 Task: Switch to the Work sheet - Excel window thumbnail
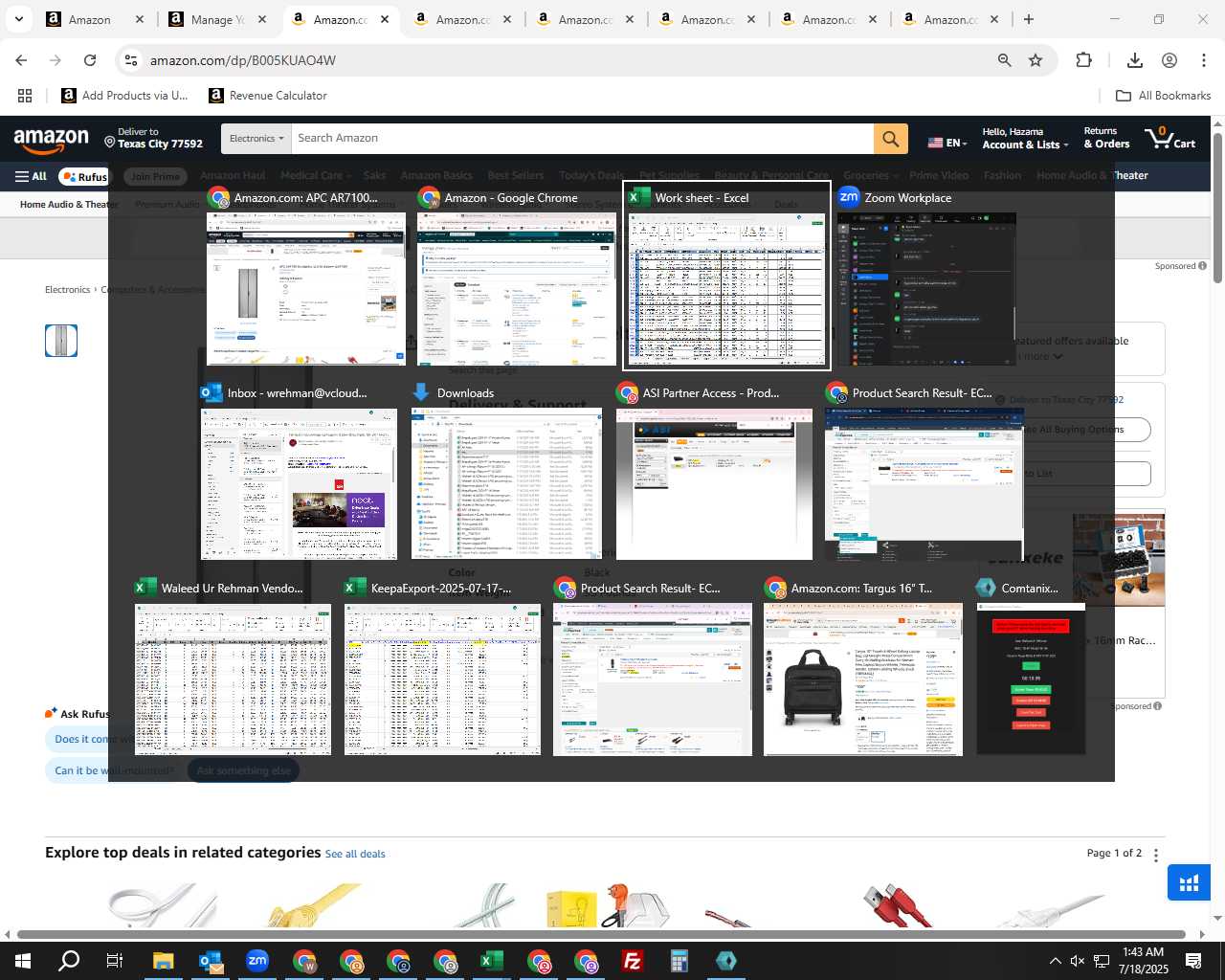tap(726, 276)
